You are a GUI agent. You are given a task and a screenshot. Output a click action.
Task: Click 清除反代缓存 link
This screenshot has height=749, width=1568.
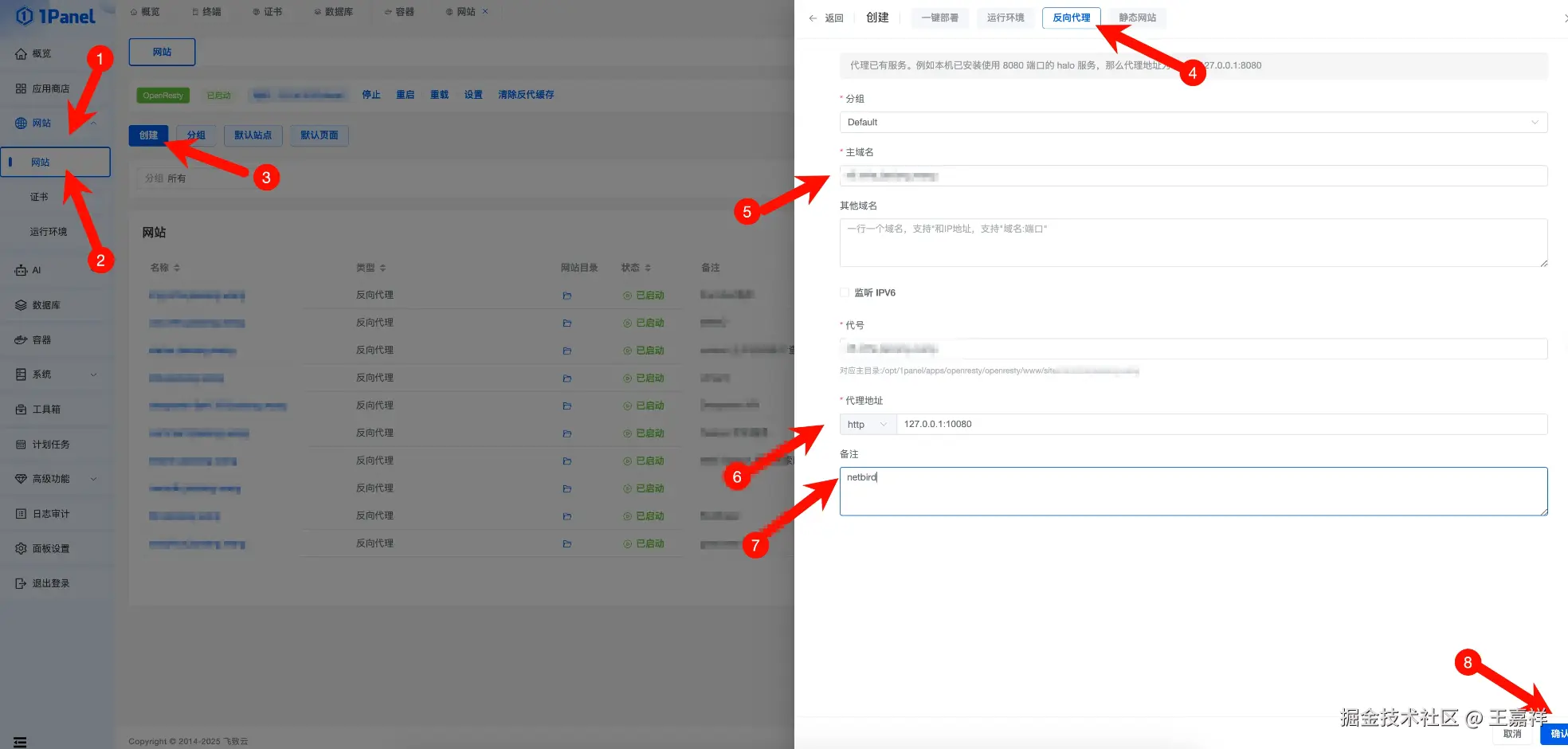[526, 95]
